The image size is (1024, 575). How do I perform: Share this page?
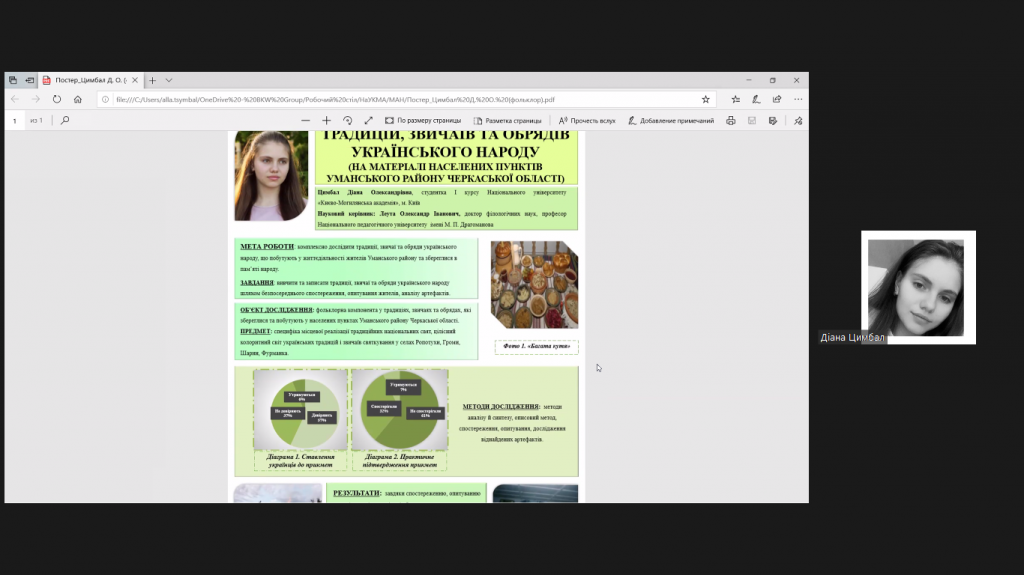(776, 99)
